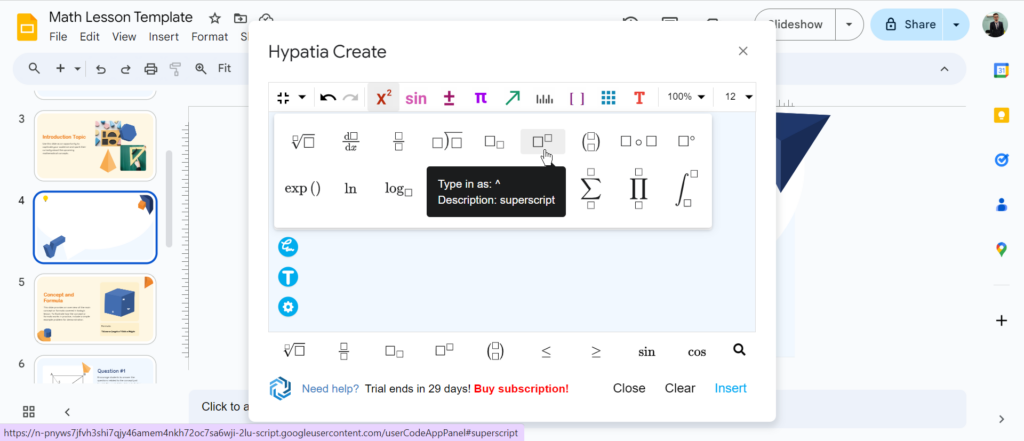
Task: Insert the integral template with limits
Action: 685,188
